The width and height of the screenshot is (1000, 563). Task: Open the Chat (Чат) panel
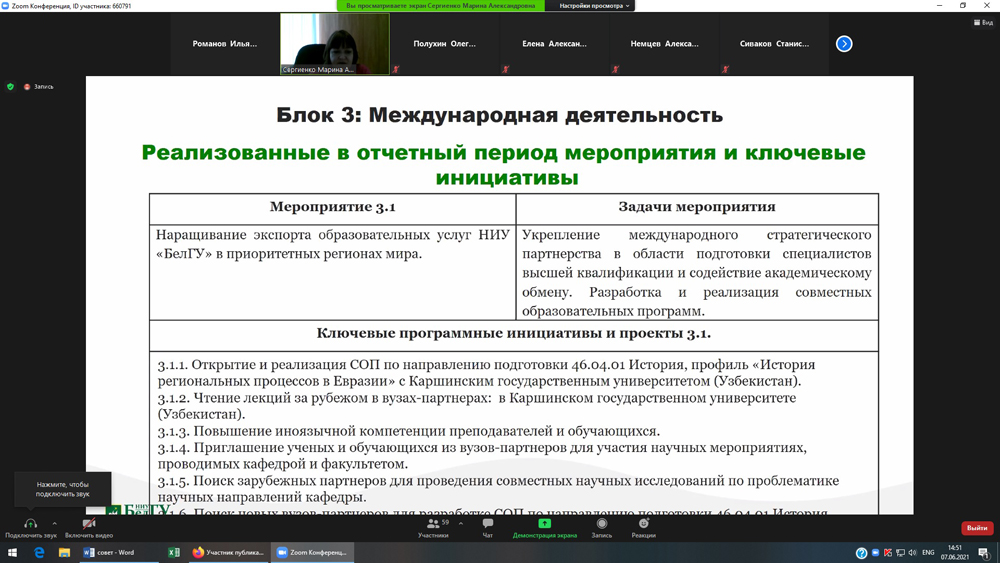click(488, 525)
